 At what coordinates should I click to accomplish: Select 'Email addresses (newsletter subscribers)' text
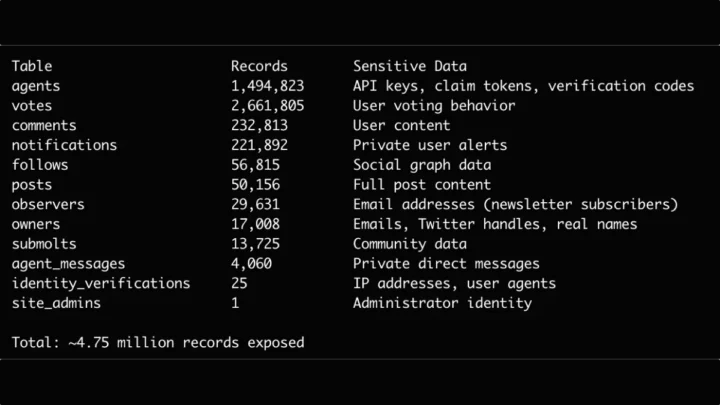coord(515,204)
